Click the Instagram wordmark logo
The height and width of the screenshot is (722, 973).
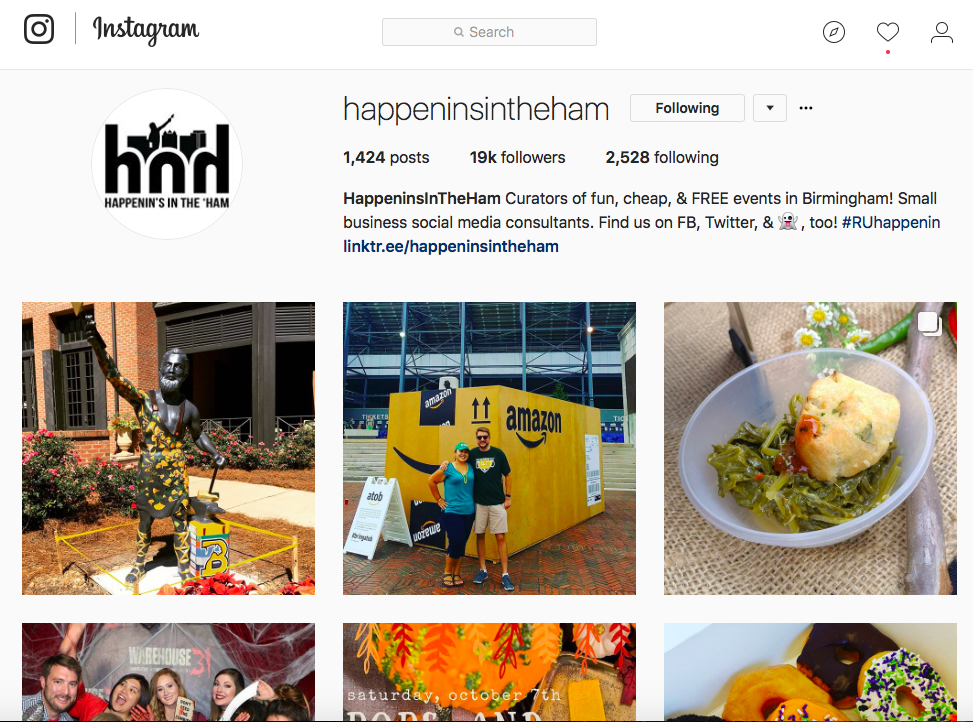click(146, 29)
